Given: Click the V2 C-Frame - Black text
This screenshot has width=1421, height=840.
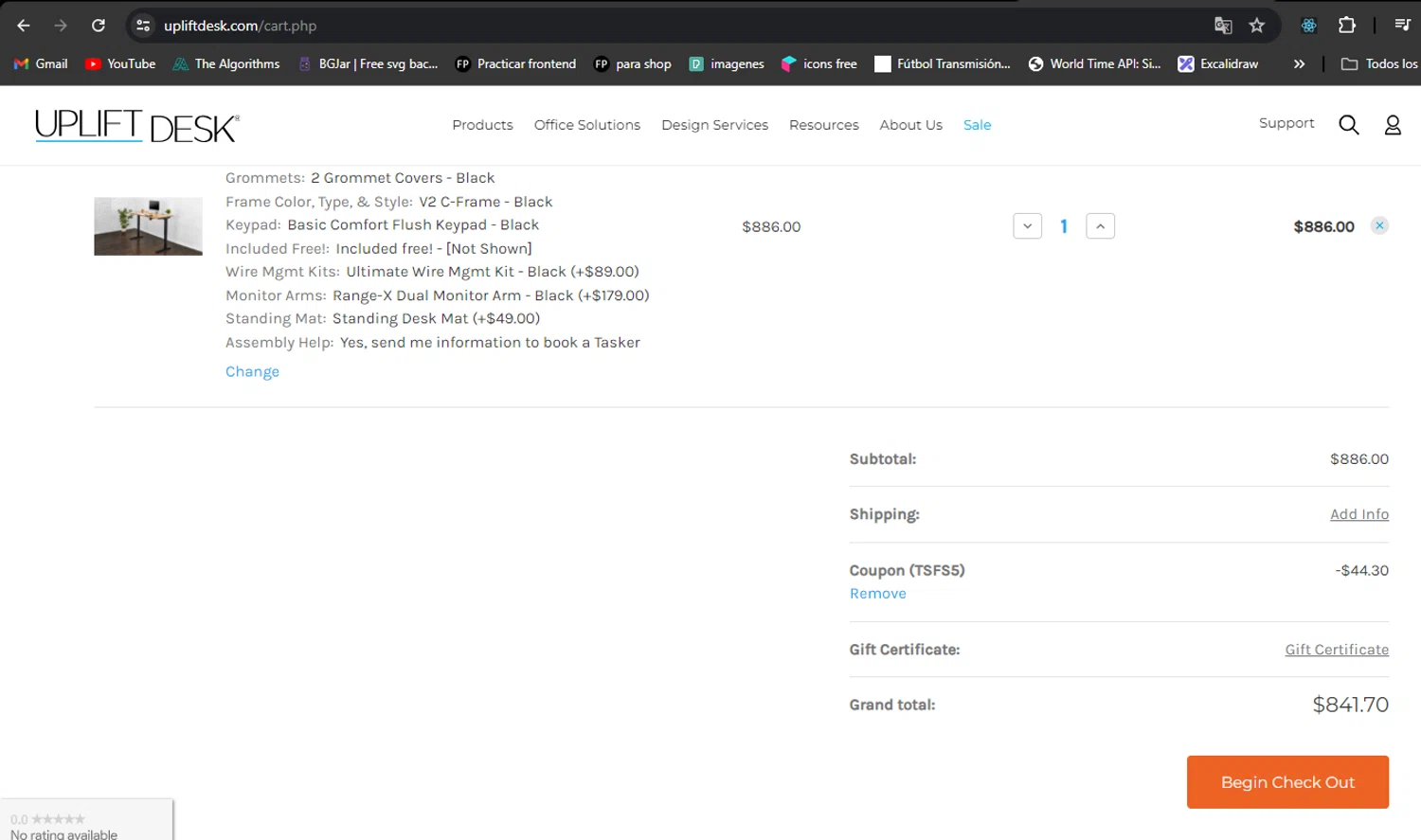Looking at the screenshot, I should [x=486, y=202].
